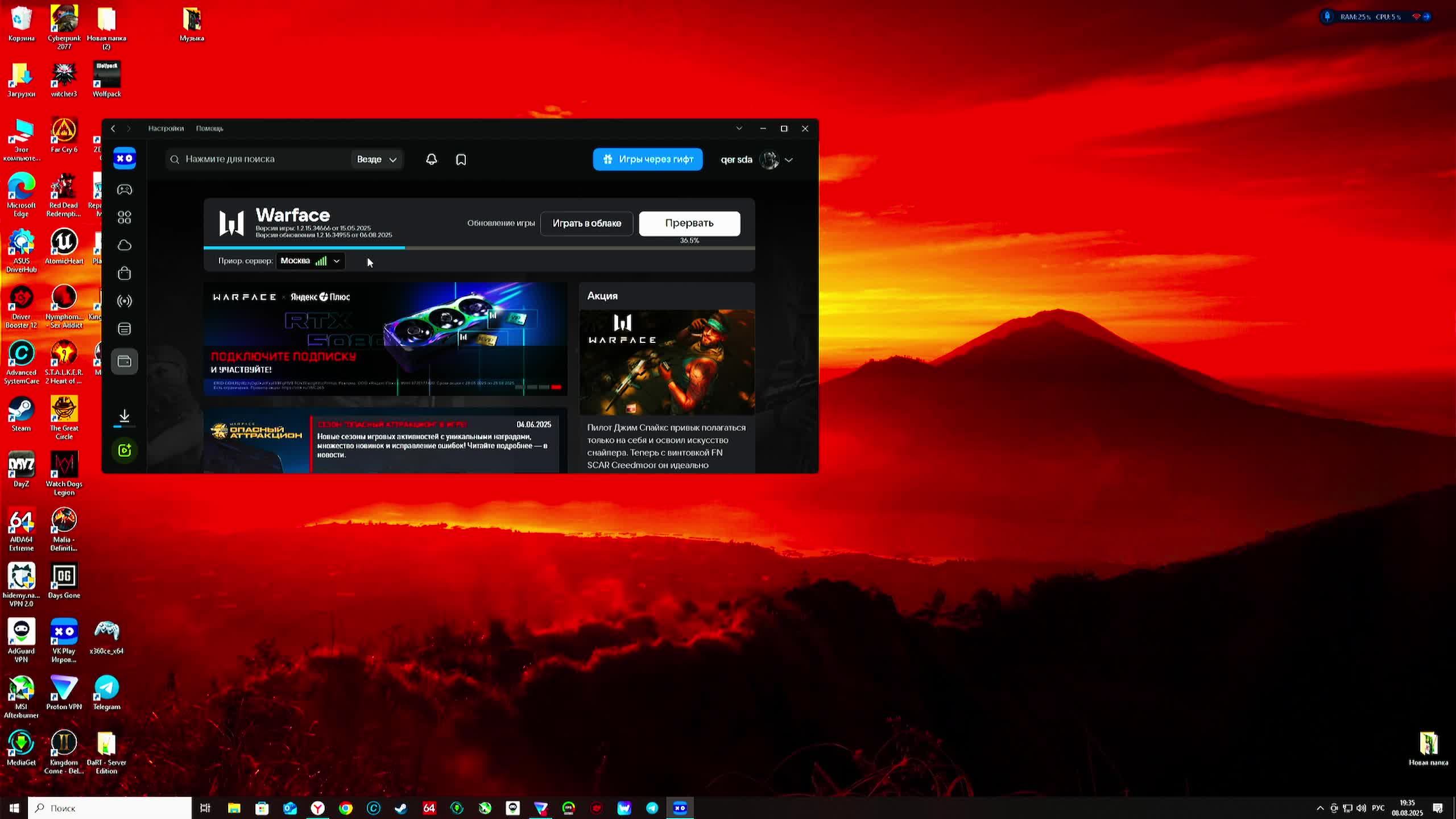Click the broadcast streams sidebar icon

(x=124, y=301)
